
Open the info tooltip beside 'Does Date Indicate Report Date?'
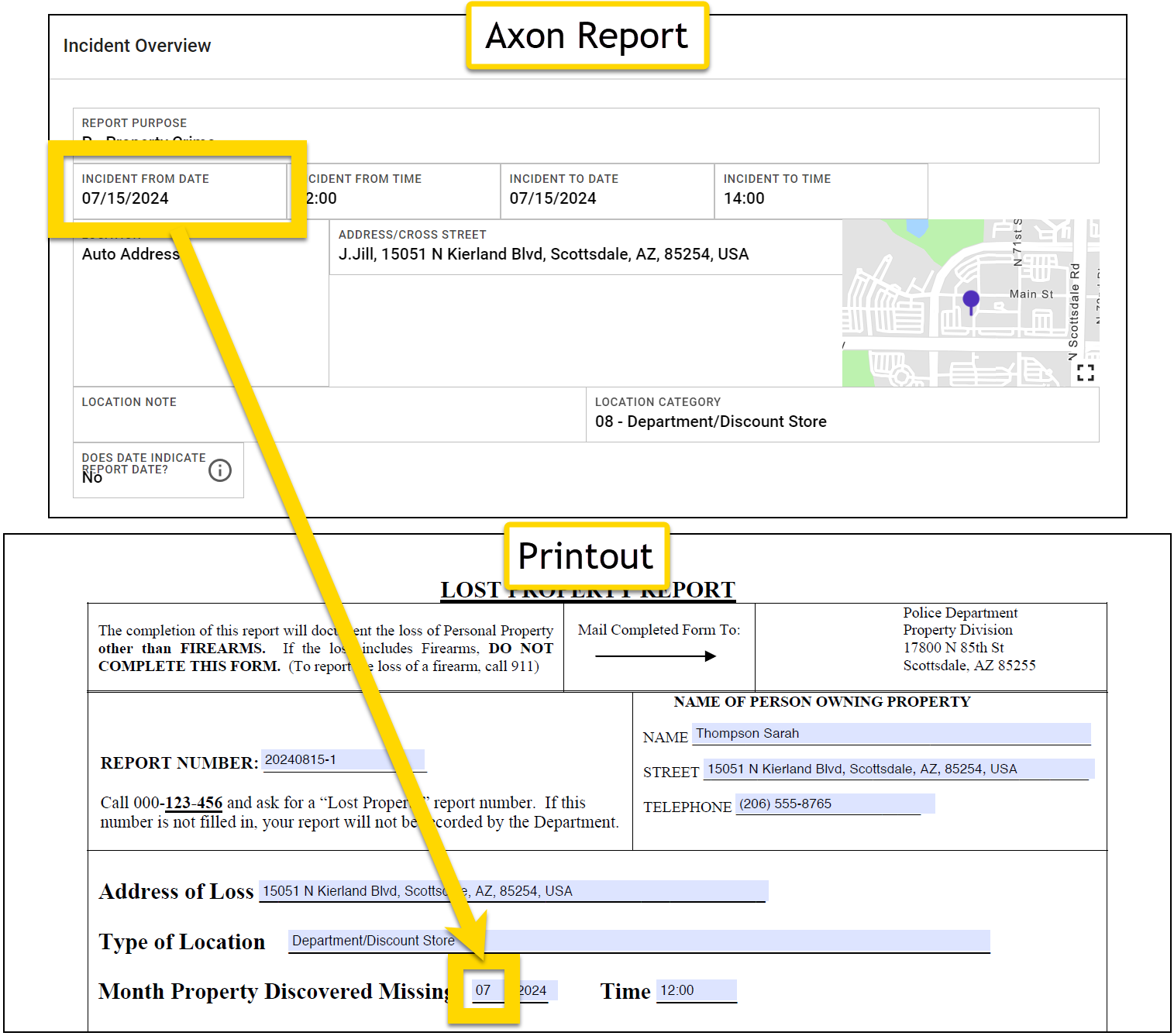tap(219, 470)
